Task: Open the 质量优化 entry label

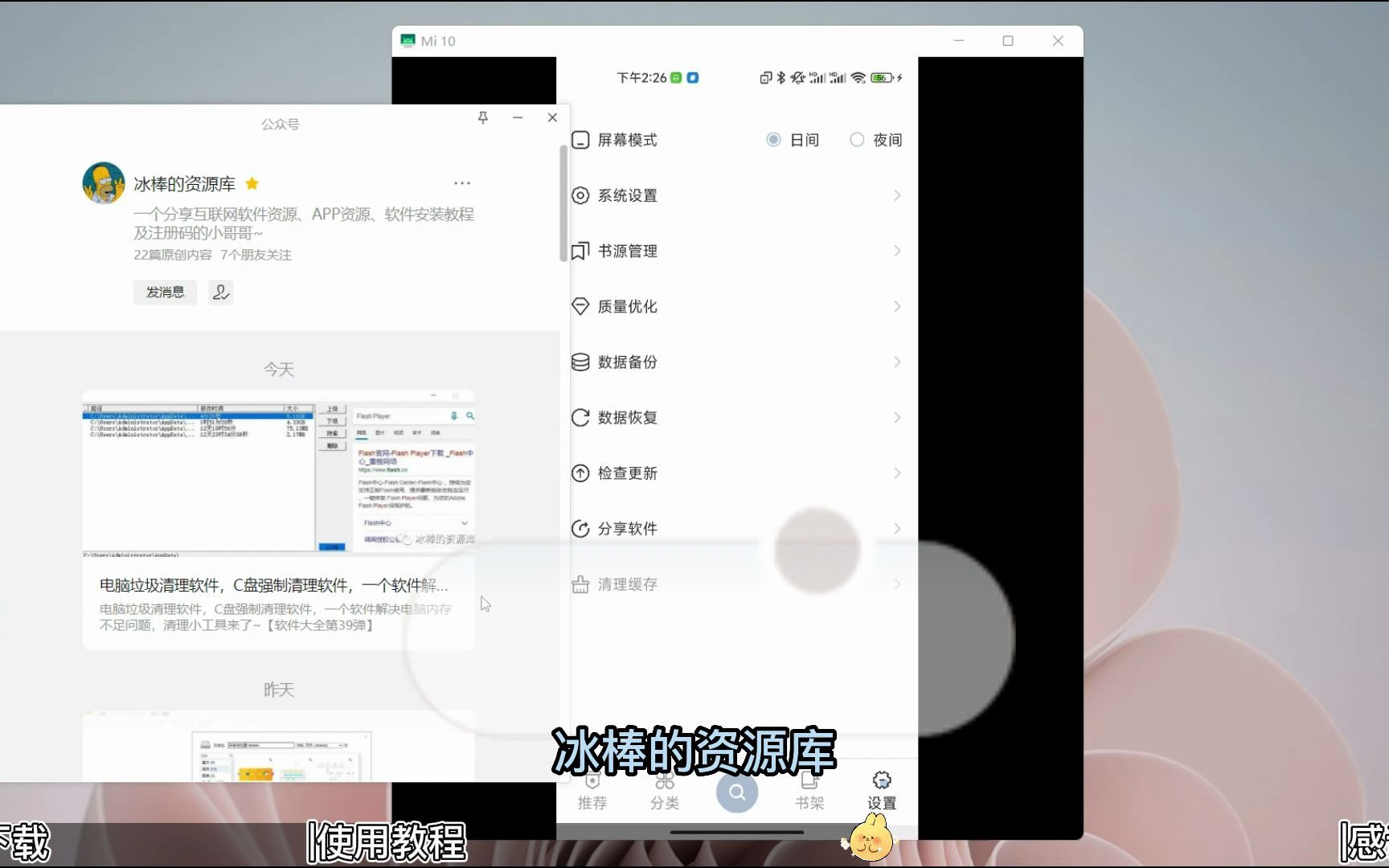Action: coord(628,306)
